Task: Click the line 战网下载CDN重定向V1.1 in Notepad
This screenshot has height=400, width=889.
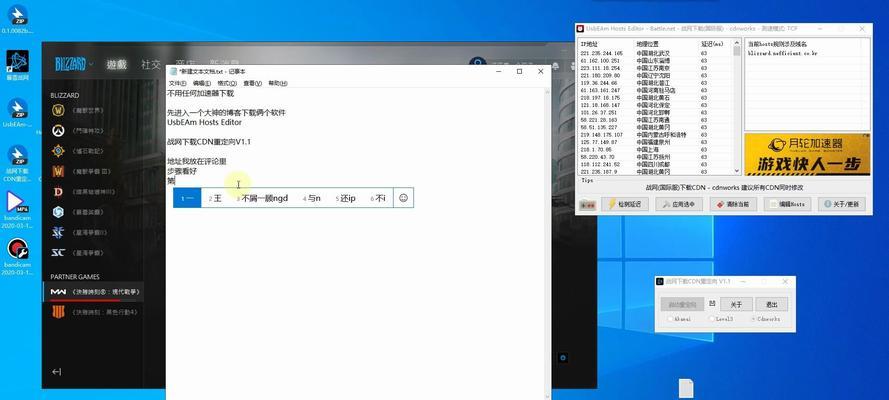Action: pos(209,142)
